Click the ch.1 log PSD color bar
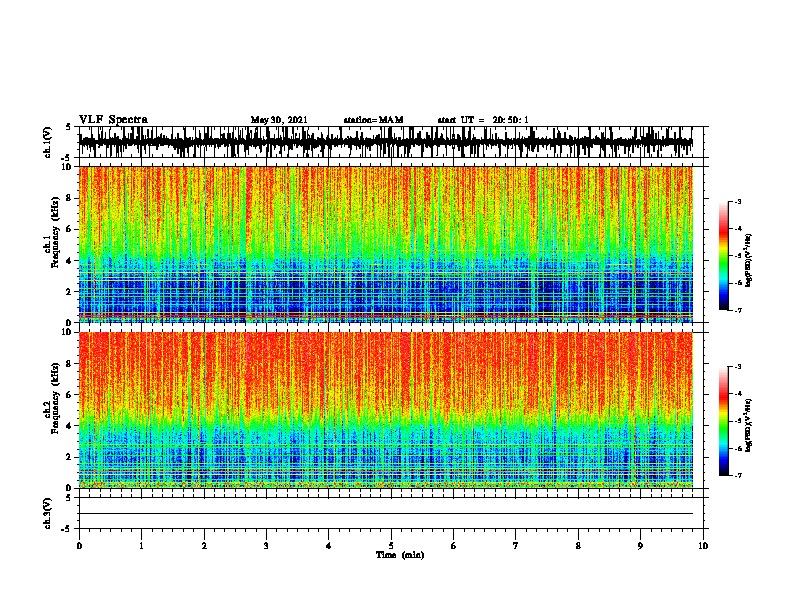This screenshot has width=792, height=612. click(x=724, y=256)
